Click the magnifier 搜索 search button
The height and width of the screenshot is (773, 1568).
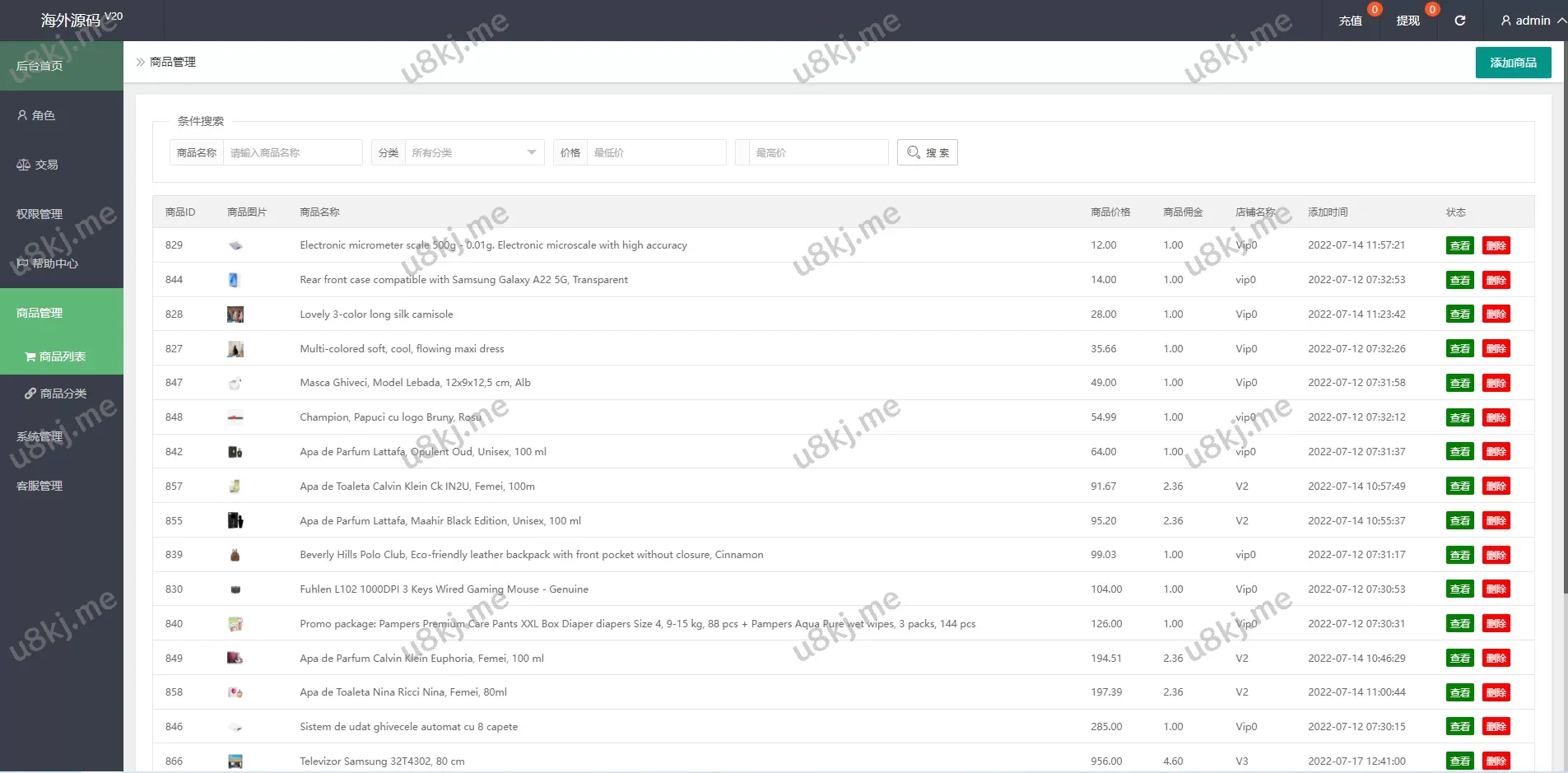927,152
